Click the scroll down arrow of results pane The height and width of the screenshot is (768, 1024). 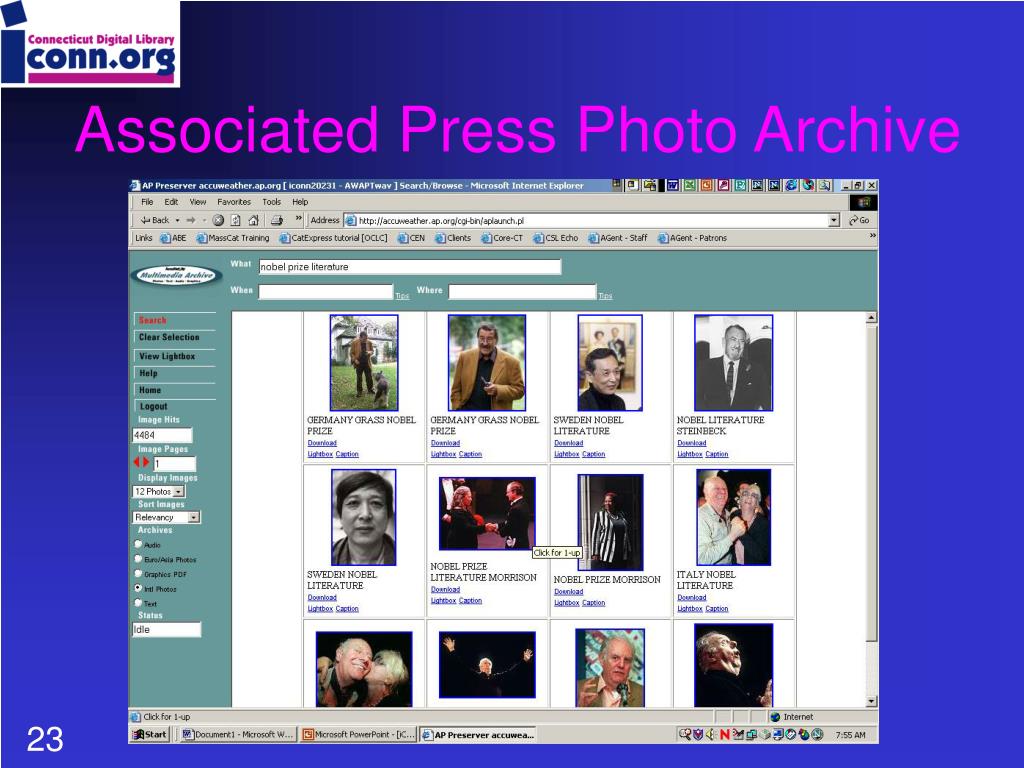[871, 701]
